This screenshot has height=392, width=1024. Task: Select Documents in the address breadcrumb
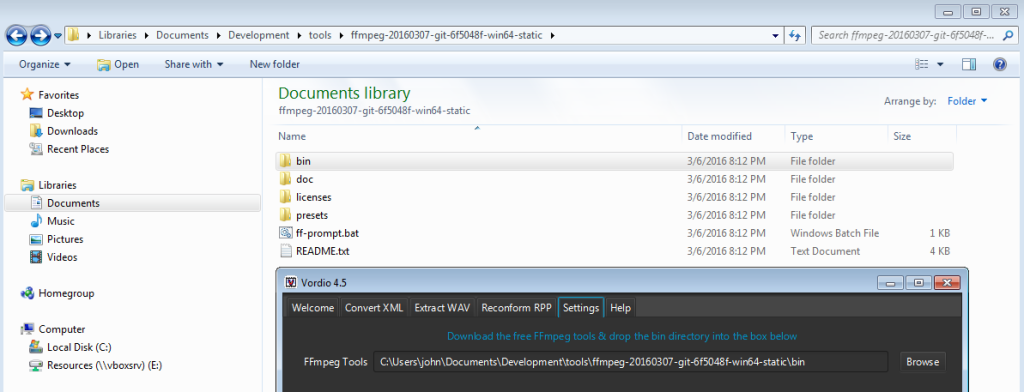click(182, 35)
